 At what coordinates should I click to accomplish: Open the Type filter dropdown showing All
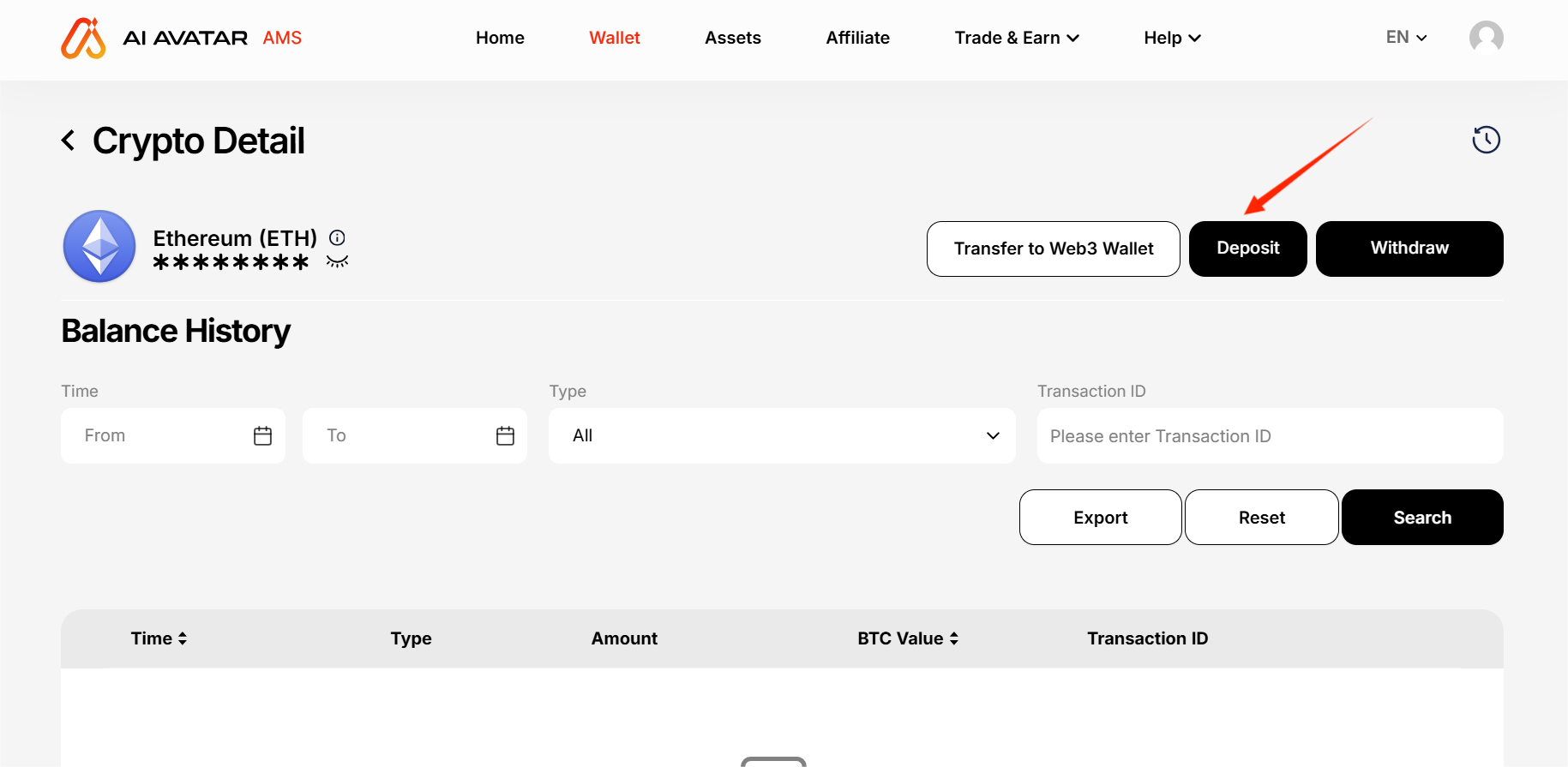coord(782,435)
